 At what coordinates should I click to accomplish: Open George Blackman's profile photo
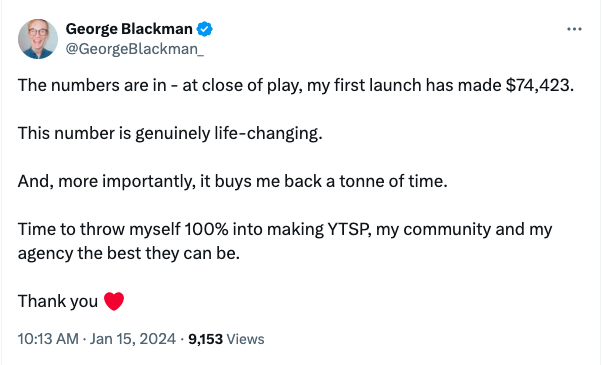point(38,39)
